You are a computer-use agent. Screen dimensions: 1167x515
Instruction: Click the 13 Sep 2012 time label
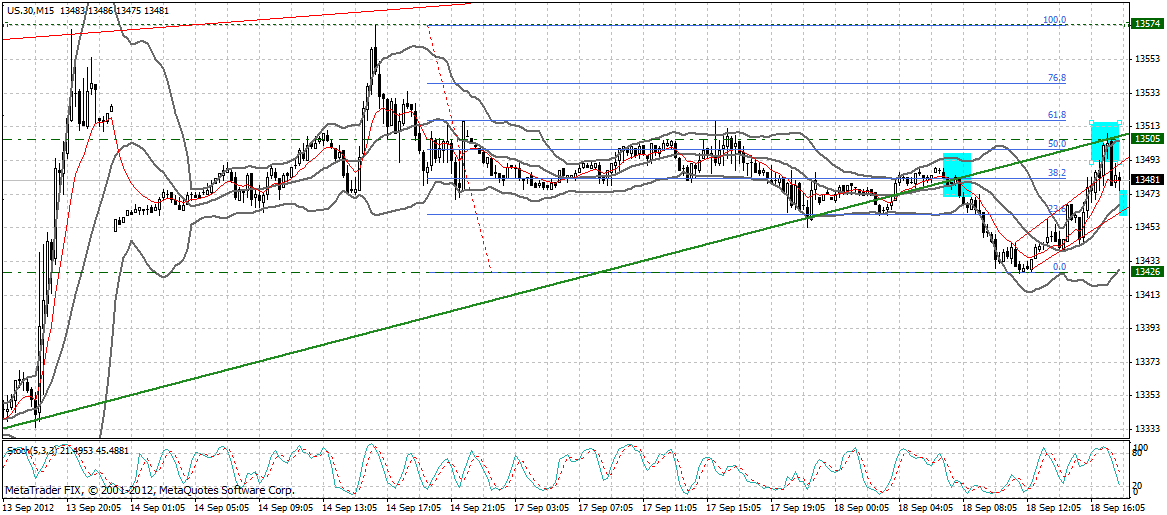point(28,508)
